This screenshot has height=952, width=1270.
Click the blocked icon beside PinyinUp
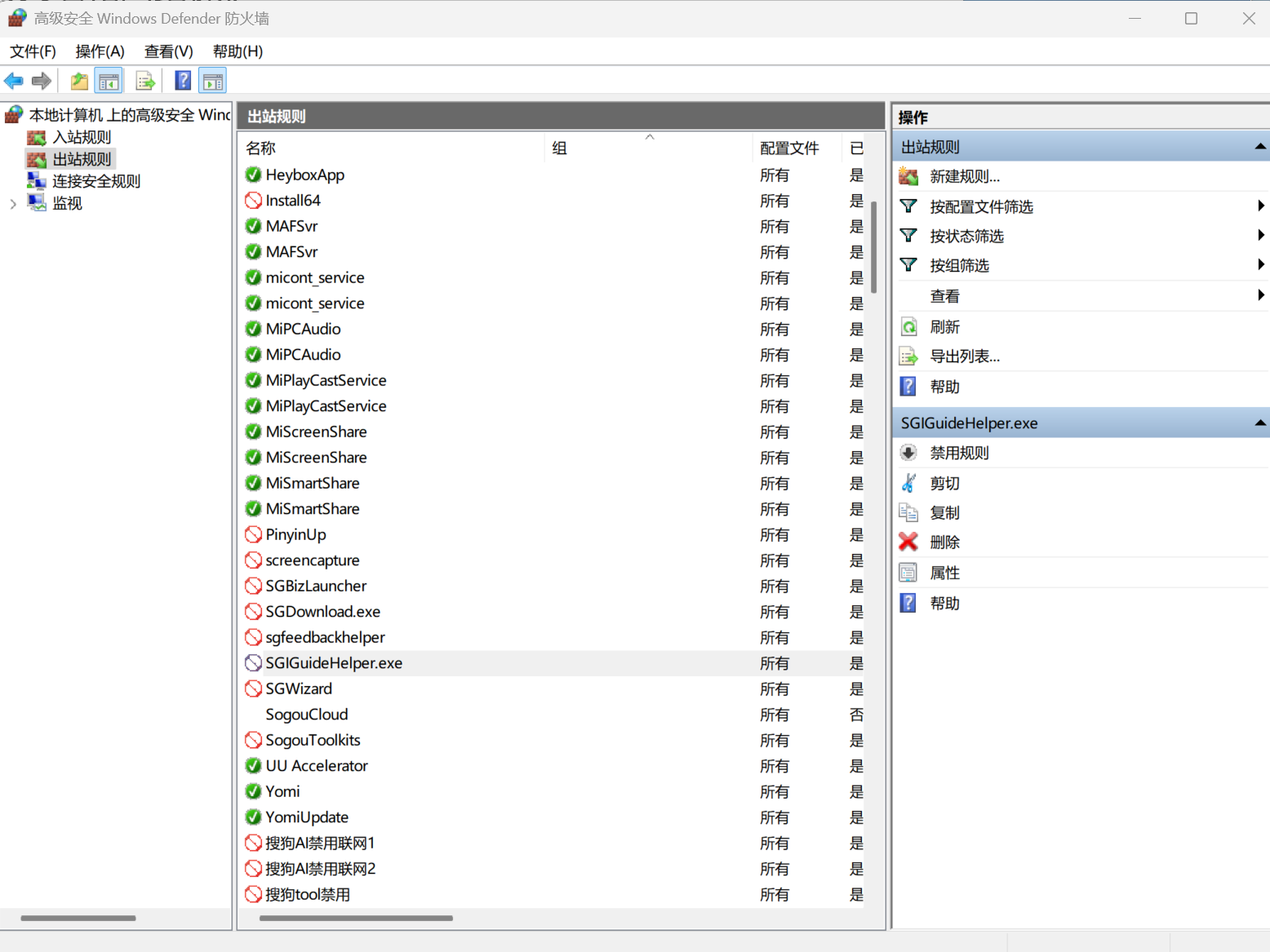(253, 534)
